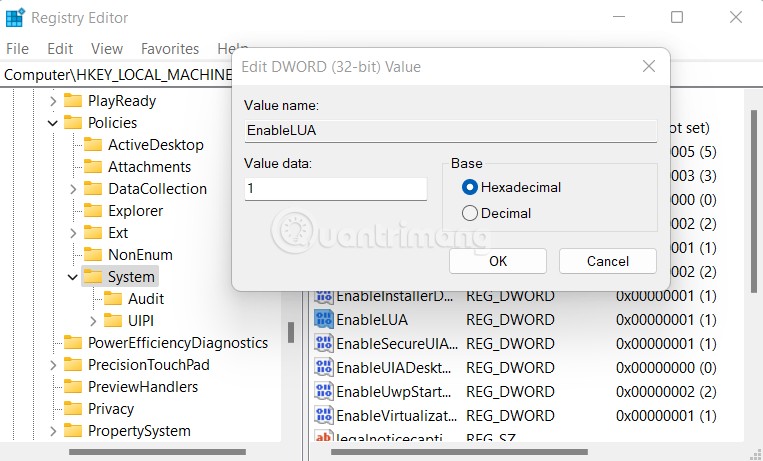This screenshot has height=461, width=763.
Task: Click the Privacy folder icon
Action: tap(73, 408)
